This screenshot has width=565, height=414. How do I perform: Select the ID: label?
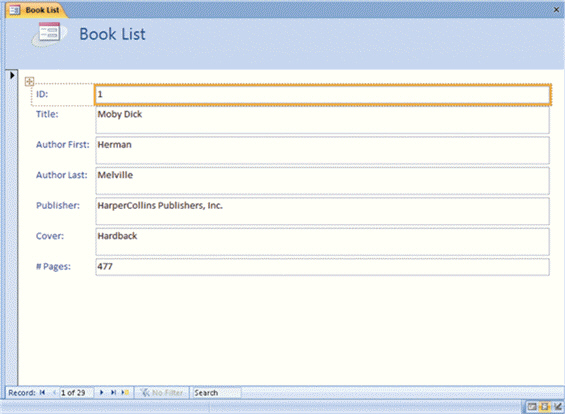pos(42,94)
